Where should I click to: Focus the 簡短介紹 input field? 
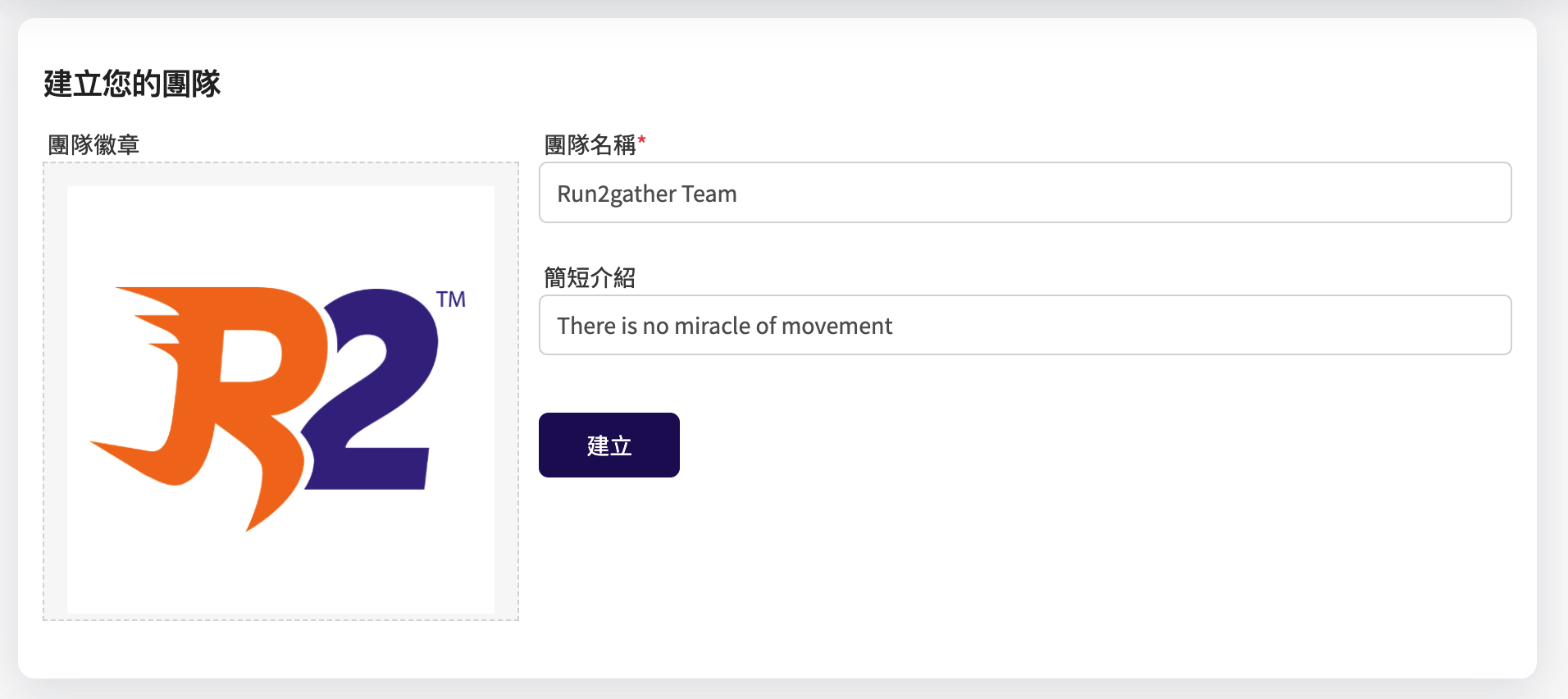[x=1025, y=325]
